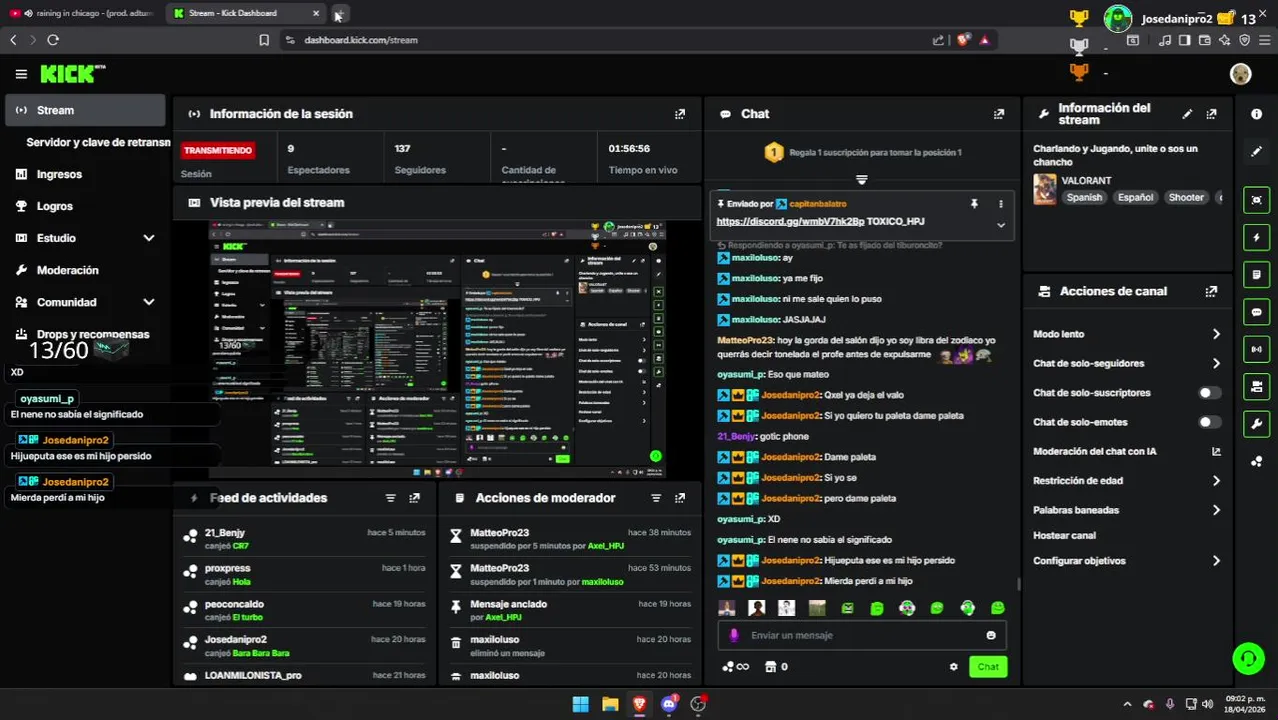This screenshot has height=720, width=1278.
Task: Send the message with the green Chat button
Action: 988,667
